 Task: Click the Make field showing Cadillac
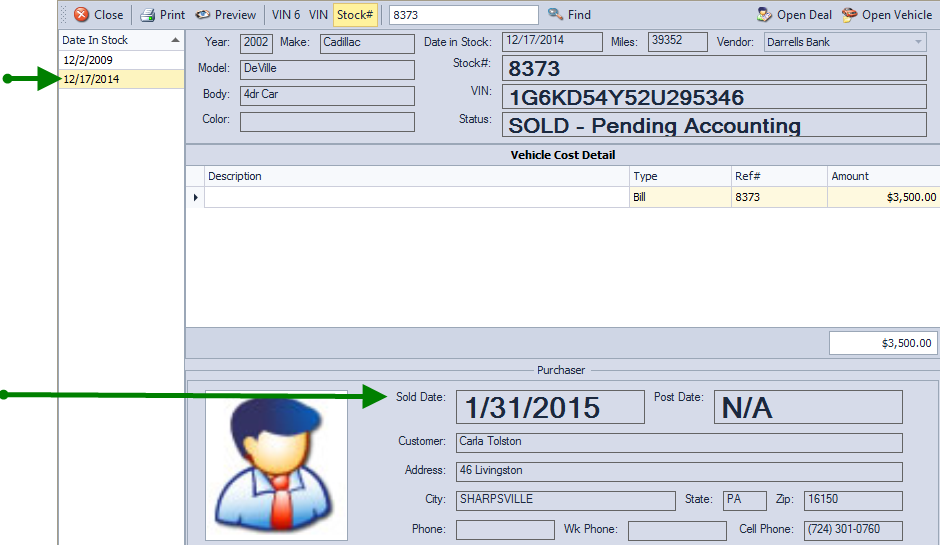coord(367,43)
